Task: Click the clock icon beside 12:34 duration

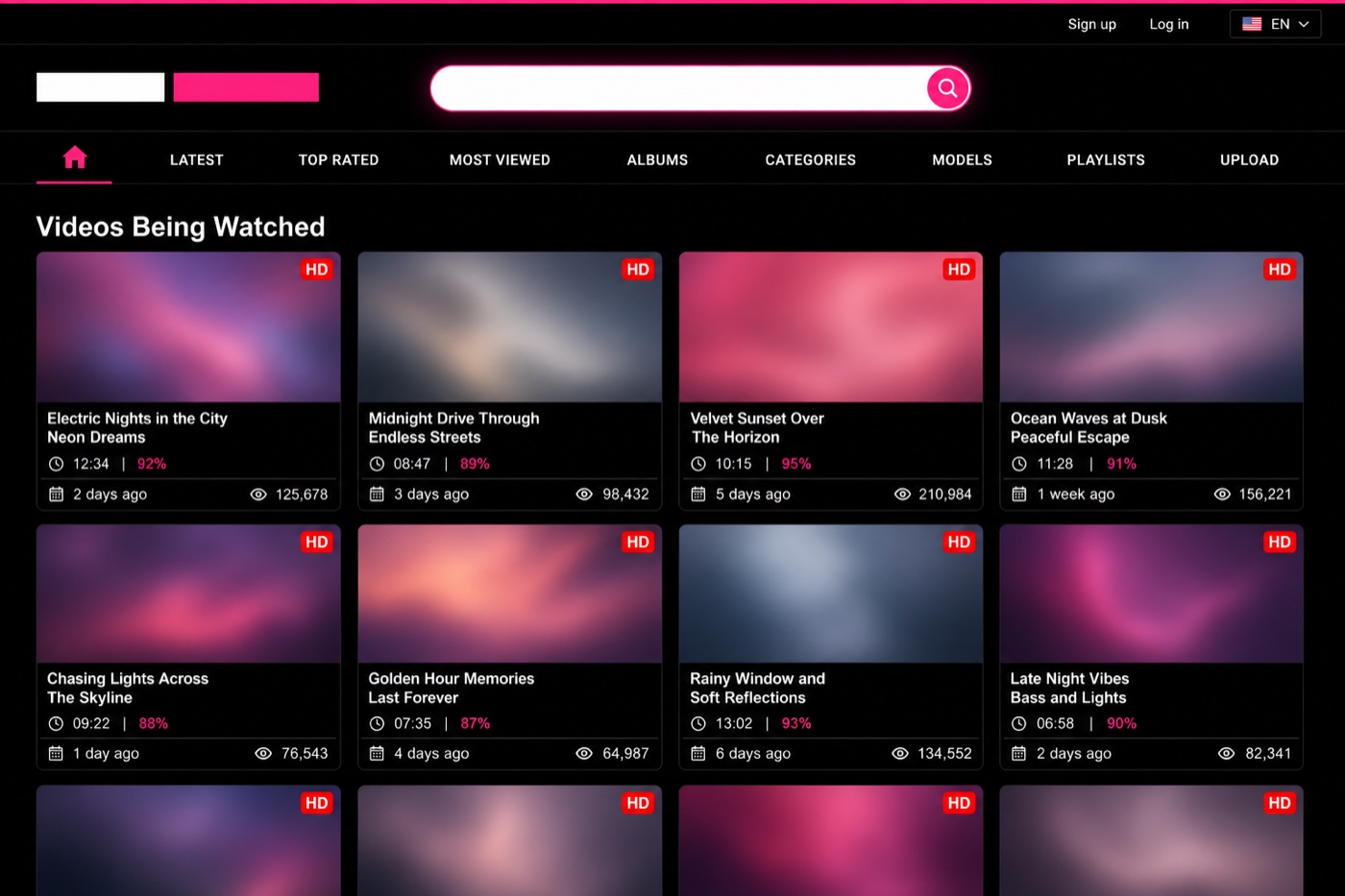Action: tap(56, 464)
